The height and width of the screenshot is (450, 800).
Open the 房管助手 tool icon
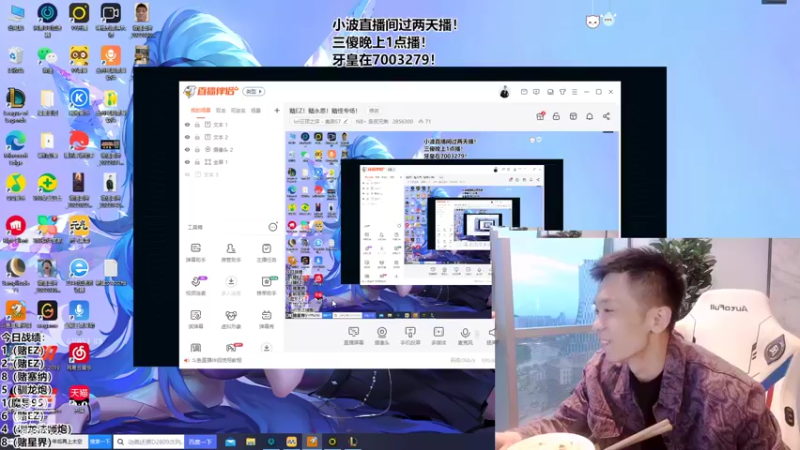(x=231, y=248)
